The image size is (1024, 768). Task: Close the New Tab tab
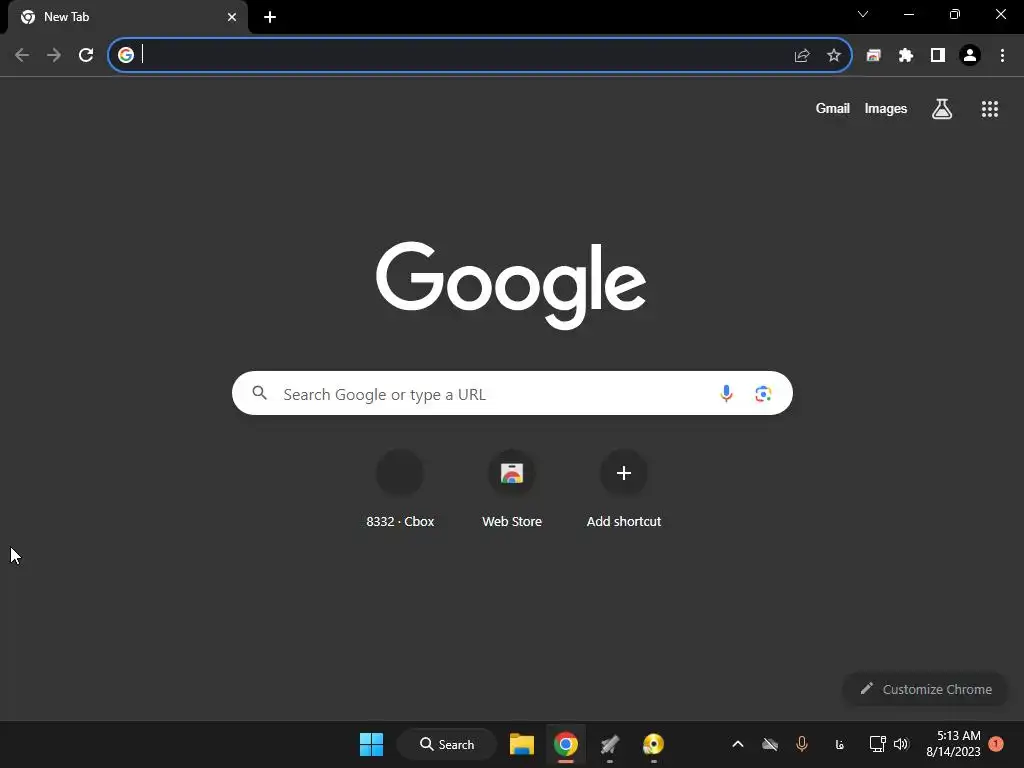coord(232,17)
